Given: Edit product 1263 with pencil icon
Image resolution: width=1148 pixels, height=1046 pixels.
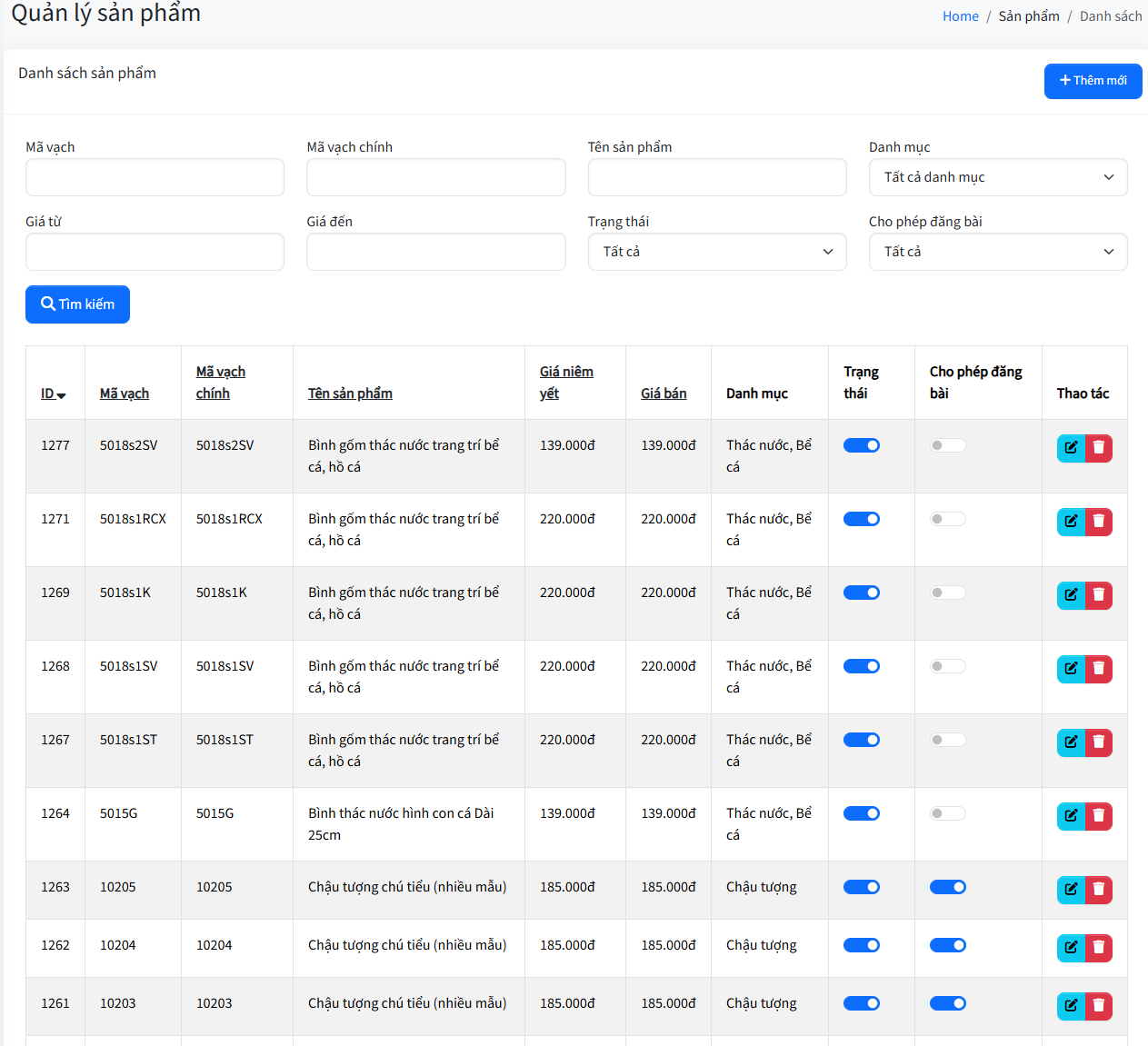Looking at the screenshot, I should [1071, 890].
